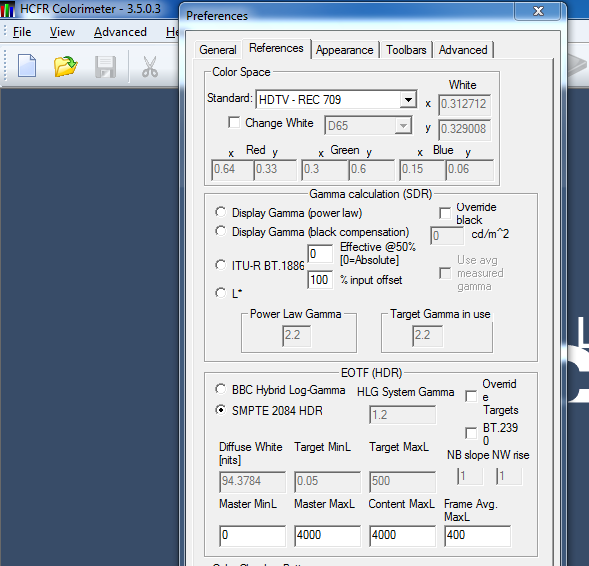Click the White y value 0.329008

coord(465,130)
